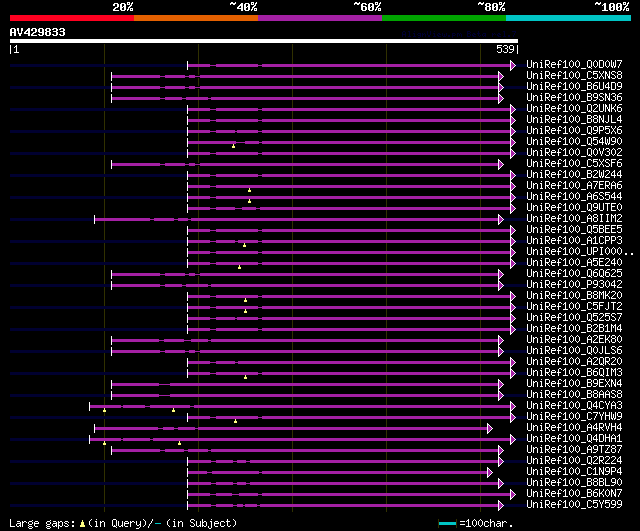
Task: Select the UniRef100_A7ERA6 label
Action: (x=574, y=186)
